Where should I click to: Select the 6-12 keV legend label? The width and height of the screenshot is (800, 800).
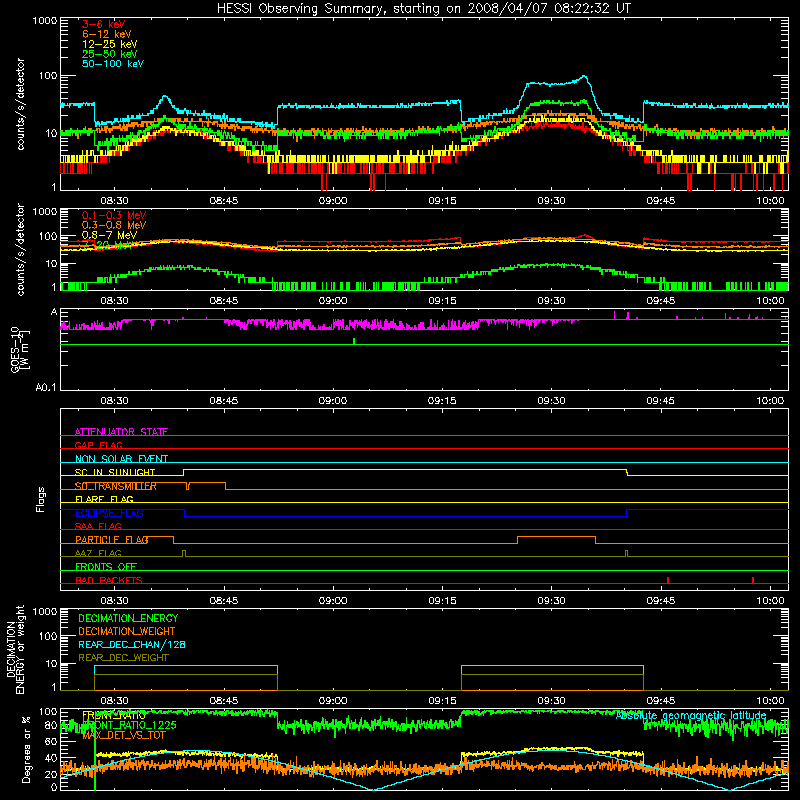click(x=107, y=34)
